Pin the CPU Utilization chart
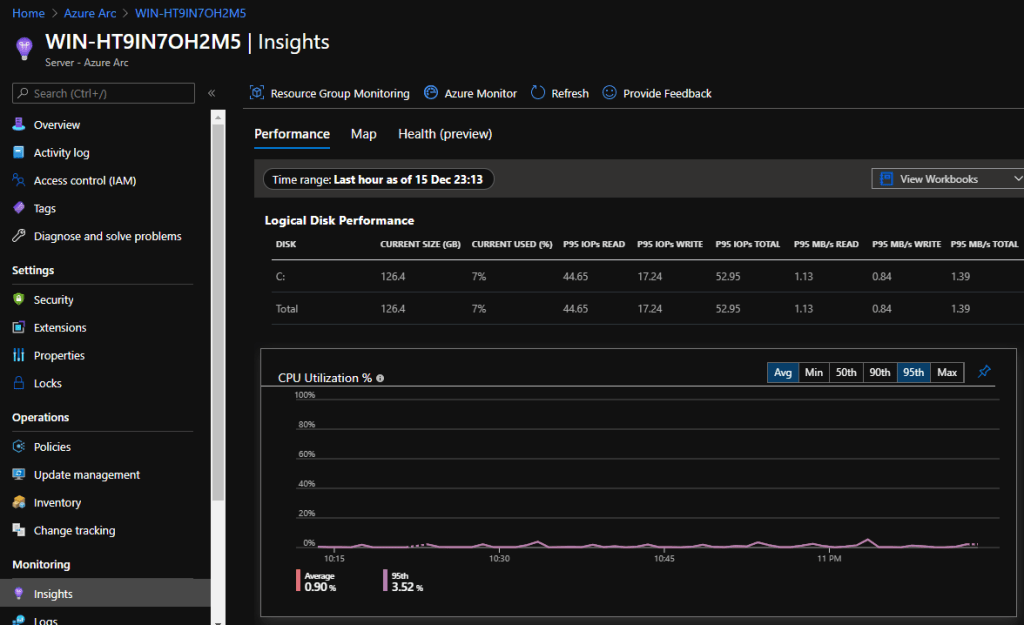 984,372
